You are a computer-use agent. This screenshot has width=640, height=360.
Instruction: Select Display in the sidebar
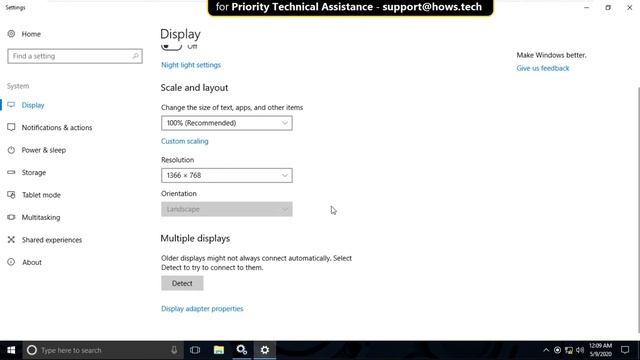(33, 105)
